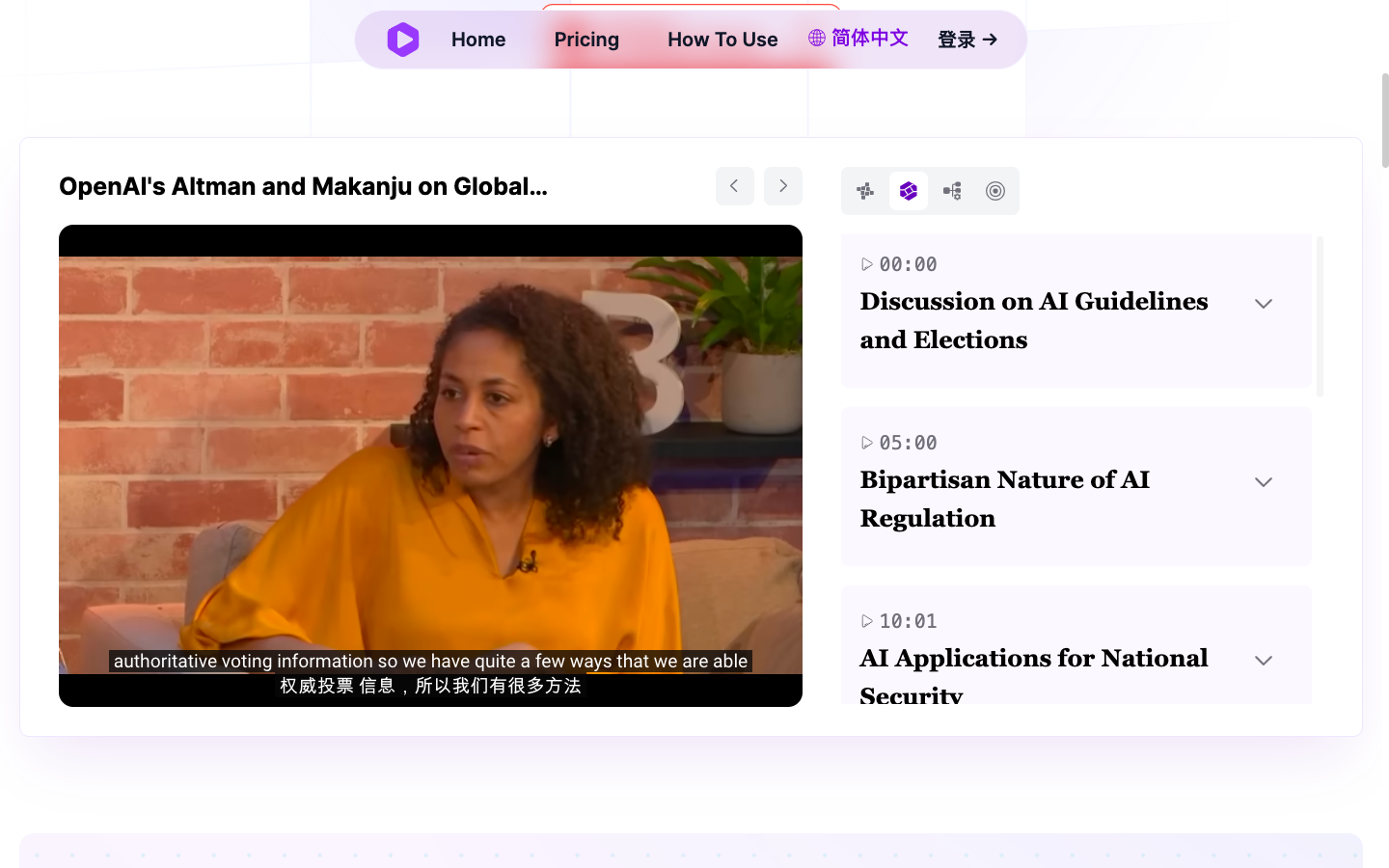The height and width of the screenshot is (868, 1389).
Task: Click the English subtitle line on the video
Action: point(430,662)
